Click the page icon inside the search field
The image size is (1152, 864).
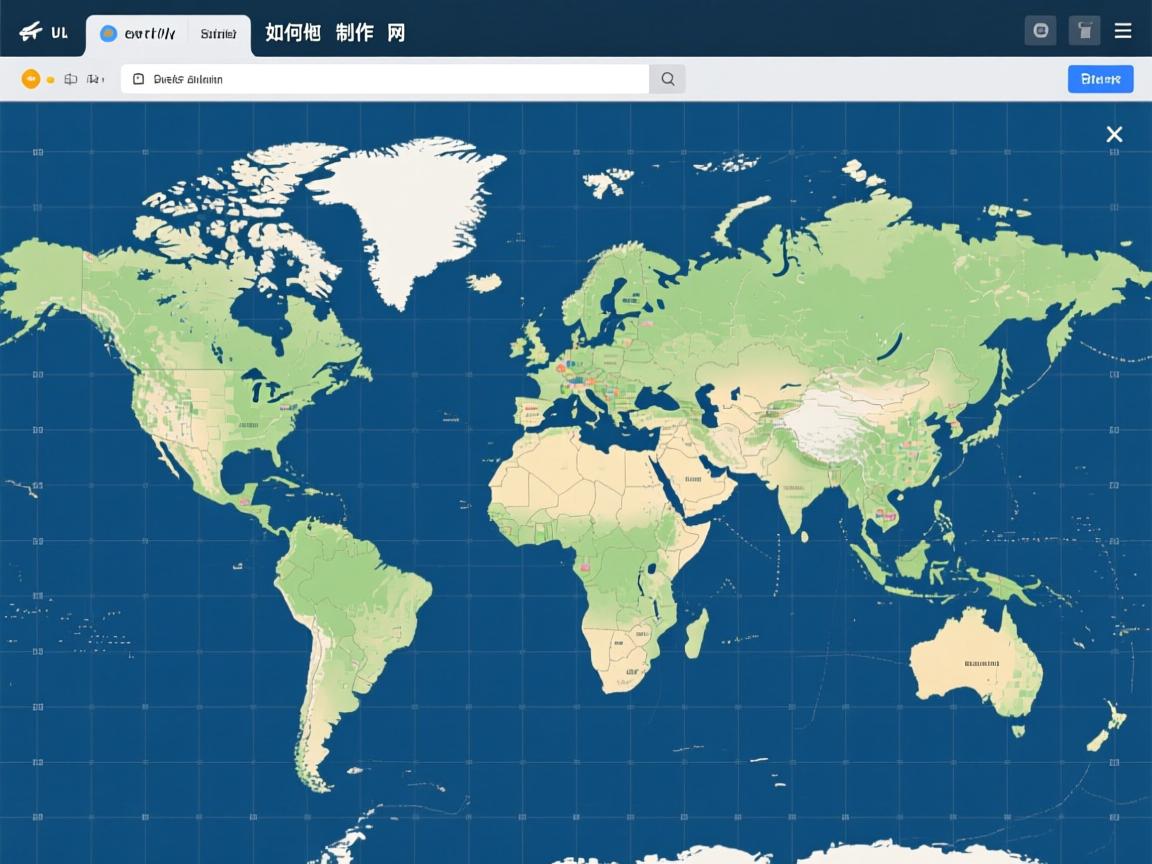coord(139,78)
